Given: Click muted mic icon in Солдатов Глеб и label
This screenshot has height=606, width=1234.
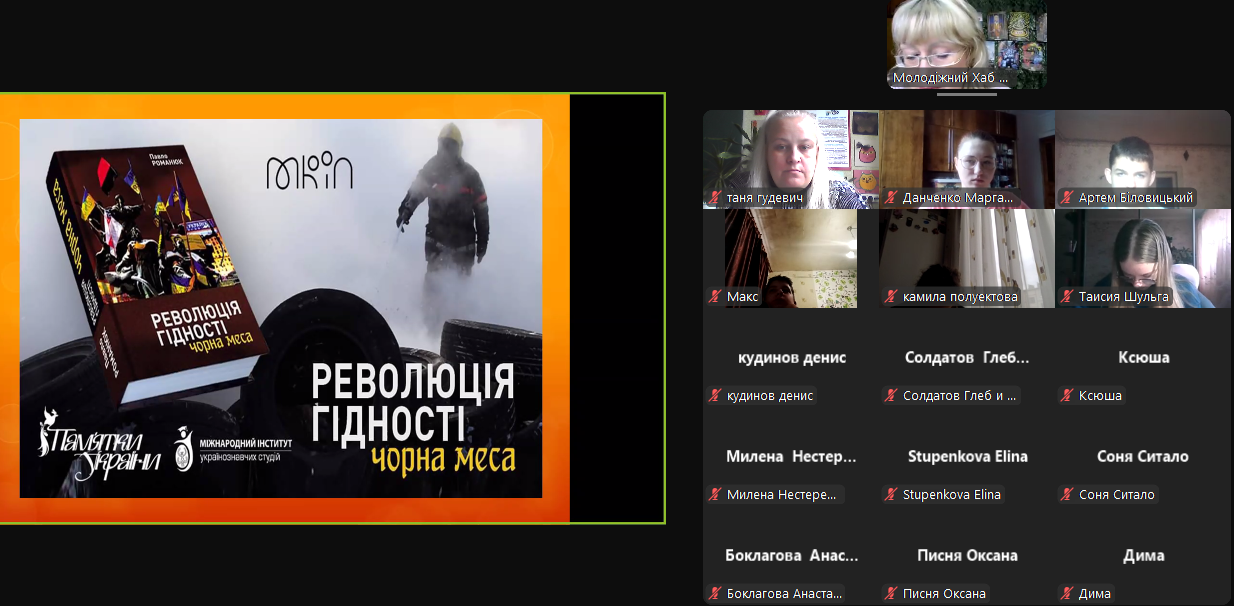Looking at the screenshot, I should pos(891,396).
